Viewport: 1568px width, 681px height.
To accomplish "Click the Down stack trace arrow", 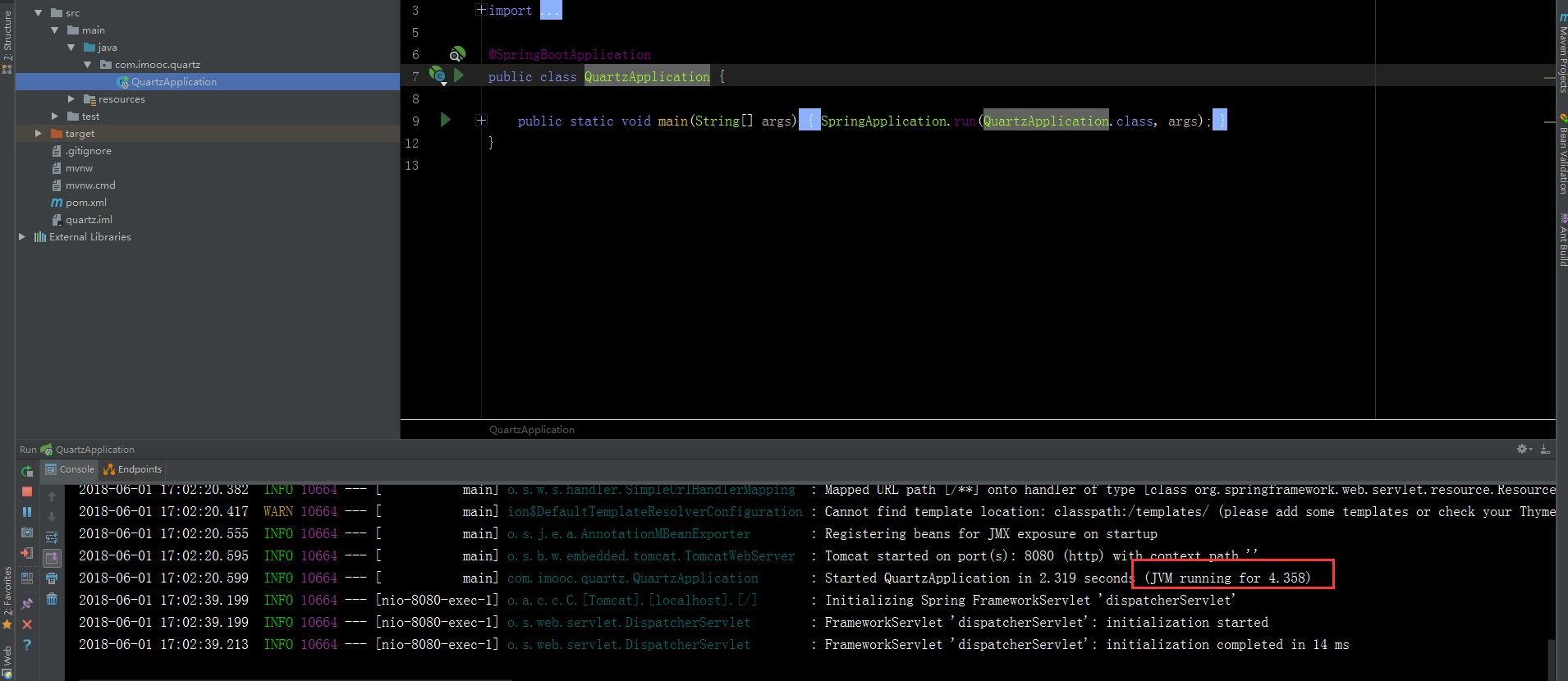I will click(x=52, y=516).
